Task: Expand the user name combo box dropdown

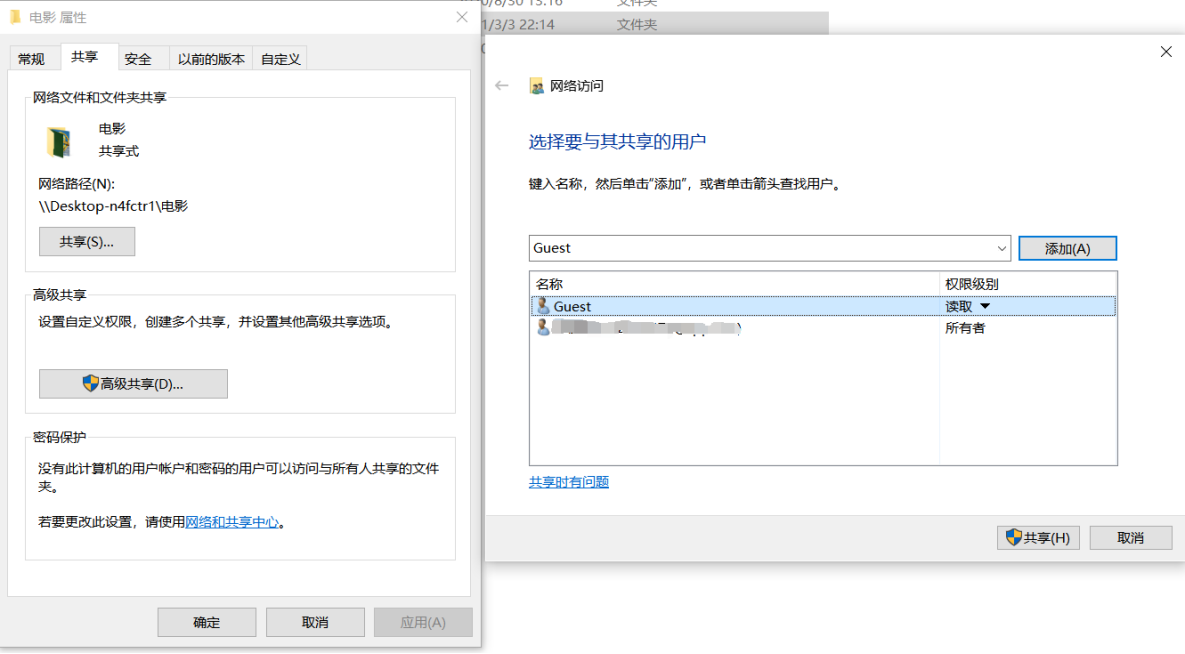Action: pos(1002,248)
